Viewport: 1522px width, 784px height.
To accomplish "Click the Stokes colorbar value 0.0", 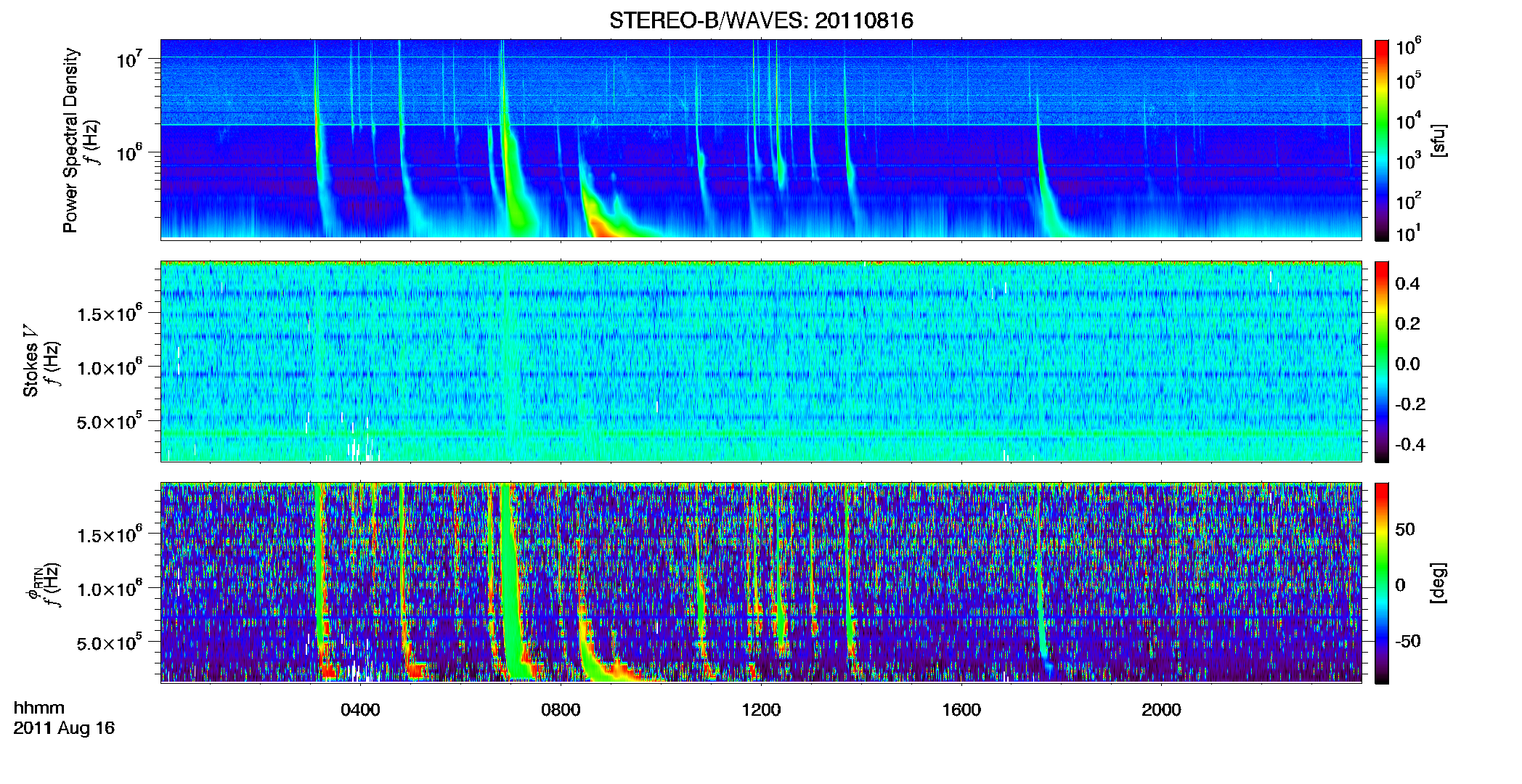I will (1407, 364).
